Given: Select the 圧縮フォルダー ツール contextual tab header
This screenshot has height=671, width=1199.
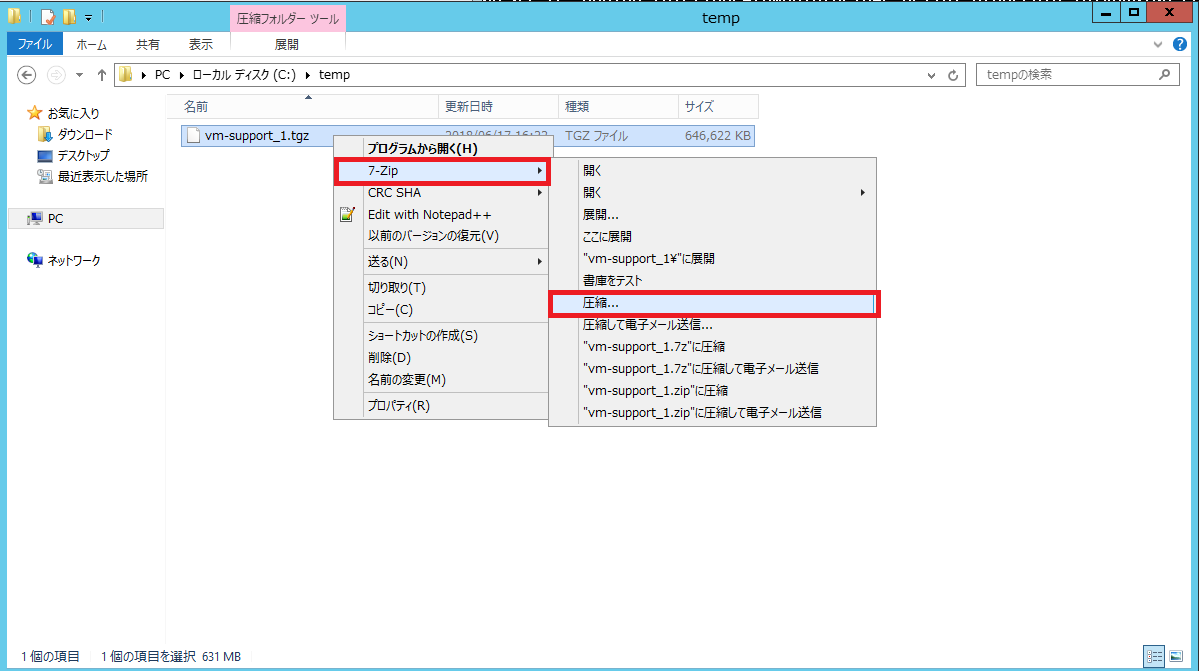Looking at the screenshot, I should 288,18.
